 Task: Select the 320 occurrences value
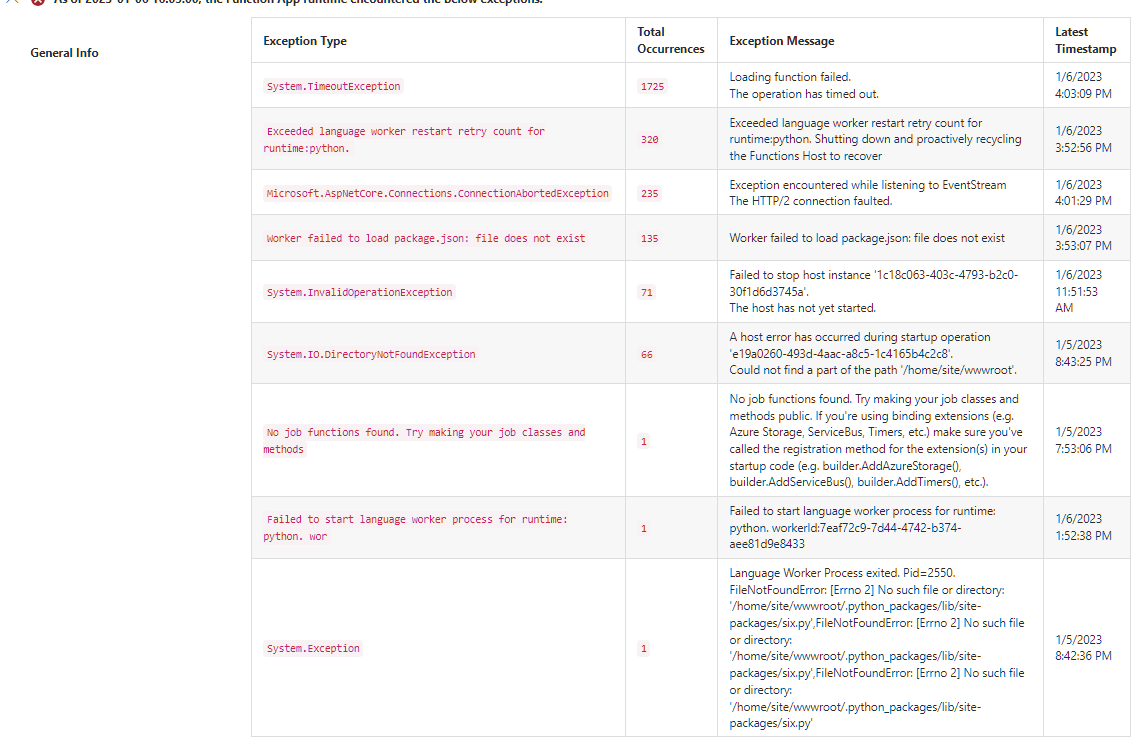pyautogui.click(x=649, y=139)
